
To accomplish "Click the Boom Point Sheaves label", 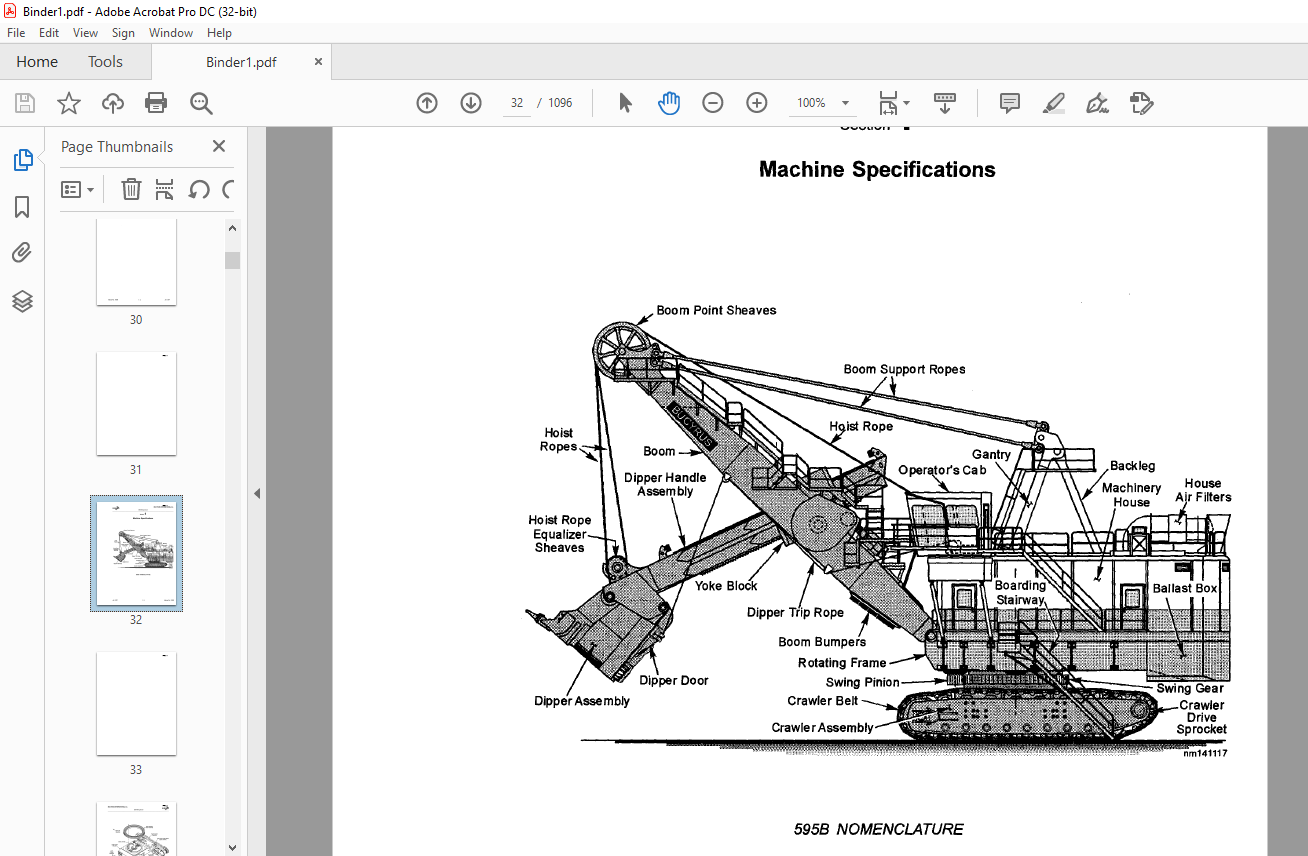I will [716, 310].
